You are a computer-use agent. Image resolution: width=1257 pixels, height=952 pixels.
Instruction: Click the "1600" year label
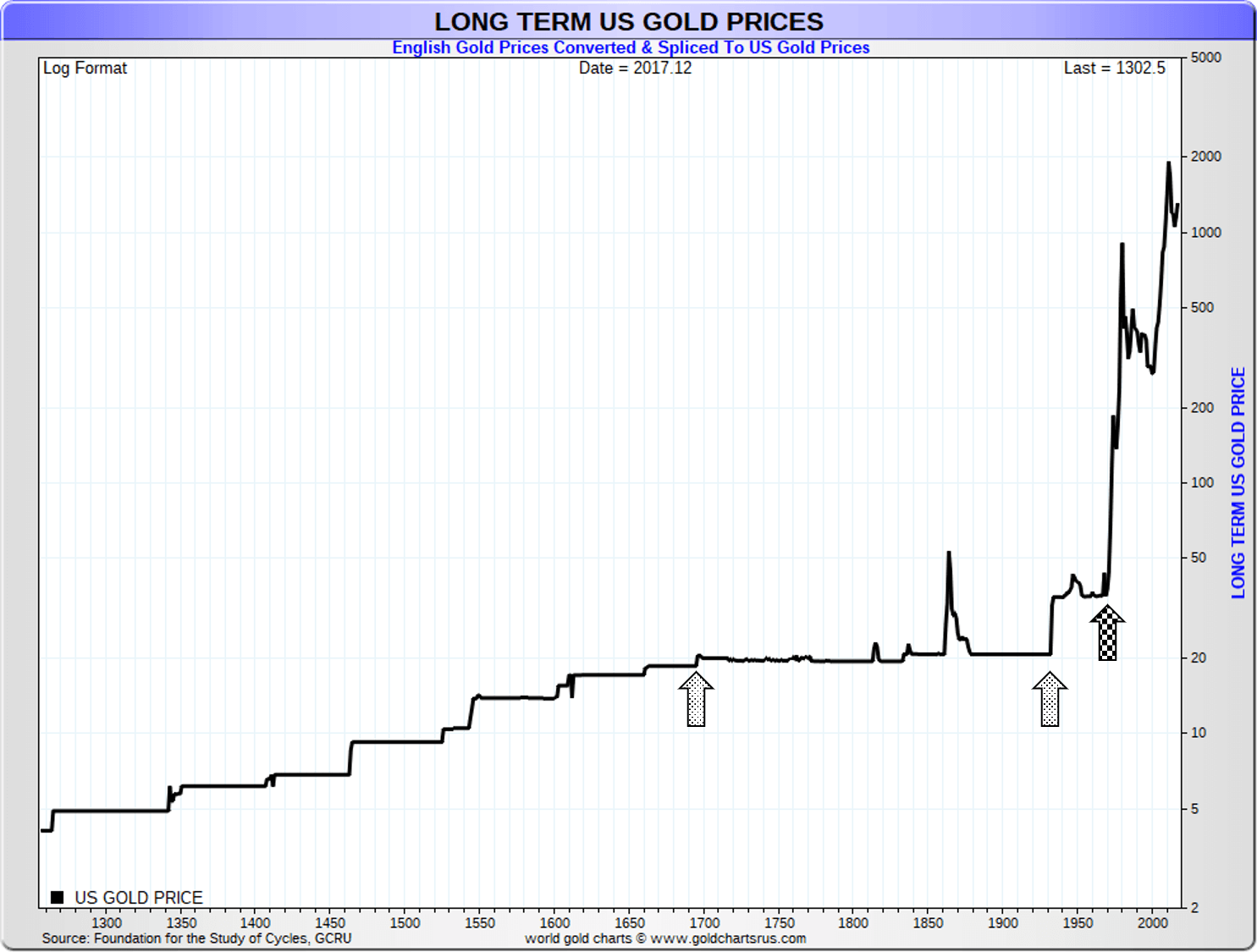point(554,922)
